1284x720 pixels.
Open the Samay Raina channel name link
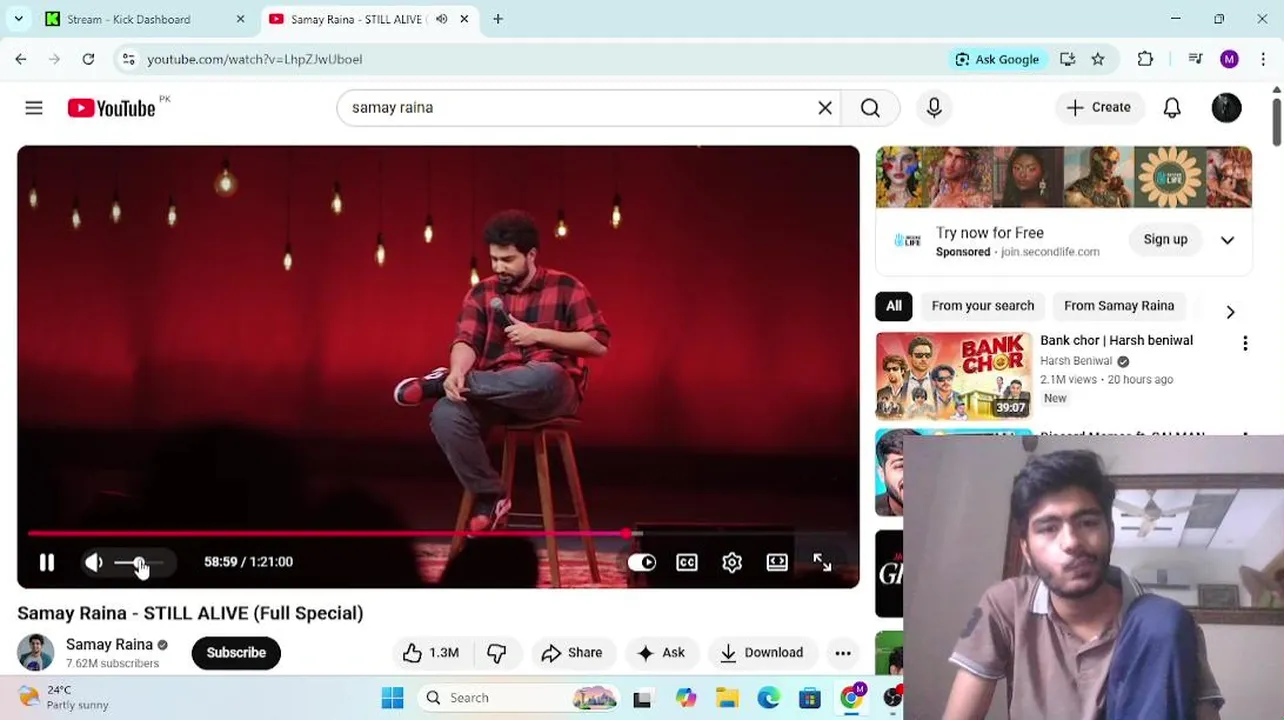109,644
